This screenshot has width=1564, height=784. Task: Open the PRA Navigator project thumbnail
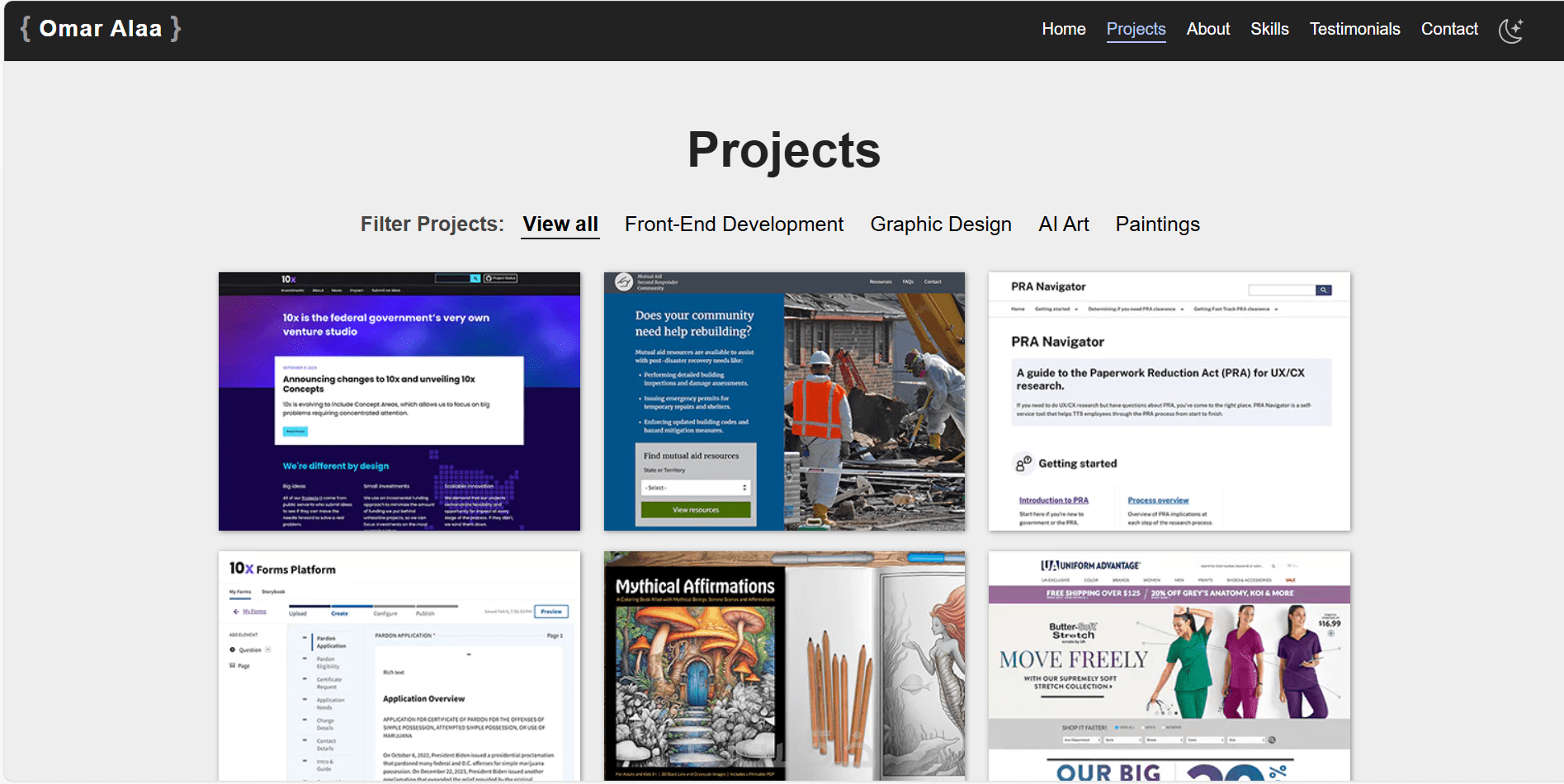tap(1169, 401)
